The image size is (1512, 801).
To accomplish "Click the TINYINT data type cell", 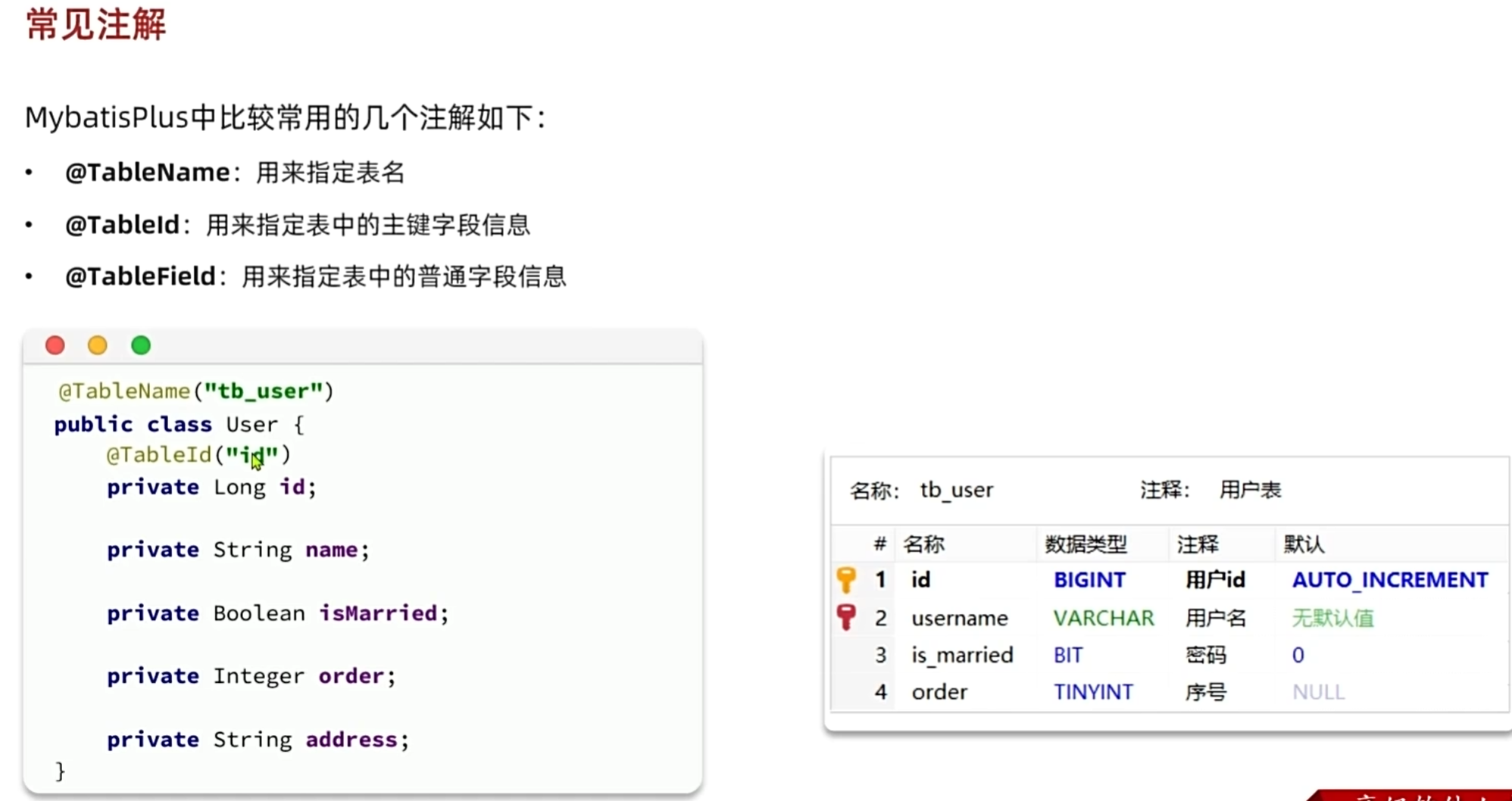I will (x=1093, y=692).
